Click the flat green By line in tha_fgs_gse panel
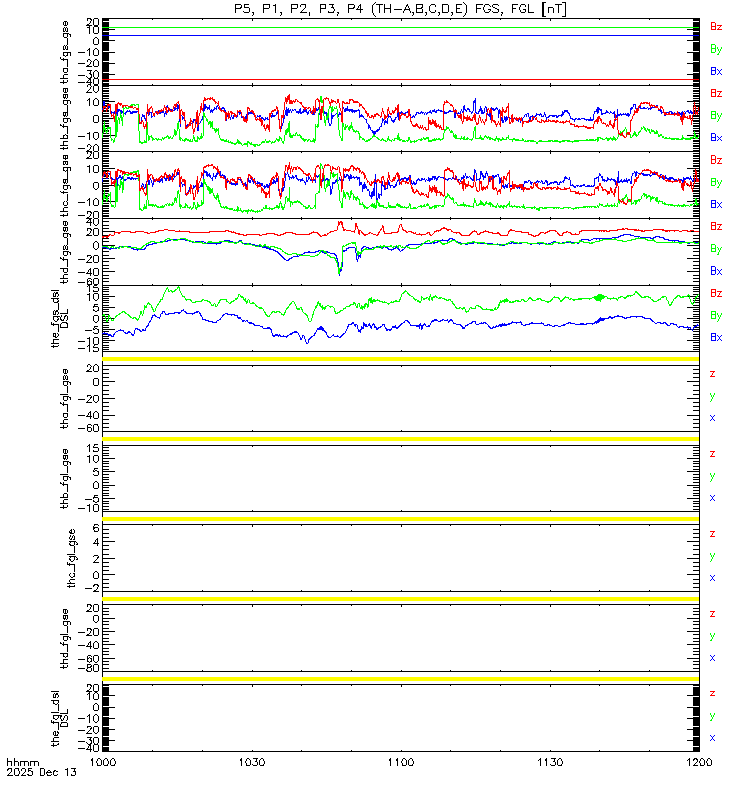This screenshot has width=750, height=800. pos(401,28)
